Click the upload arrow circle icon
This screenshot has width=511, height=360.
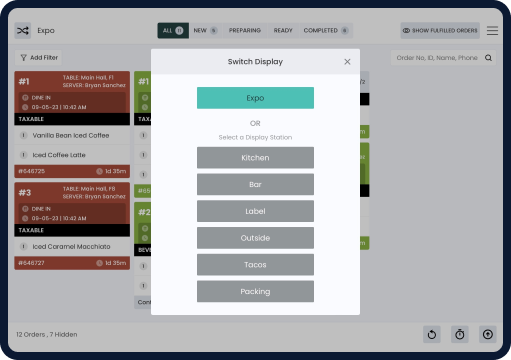488,334
